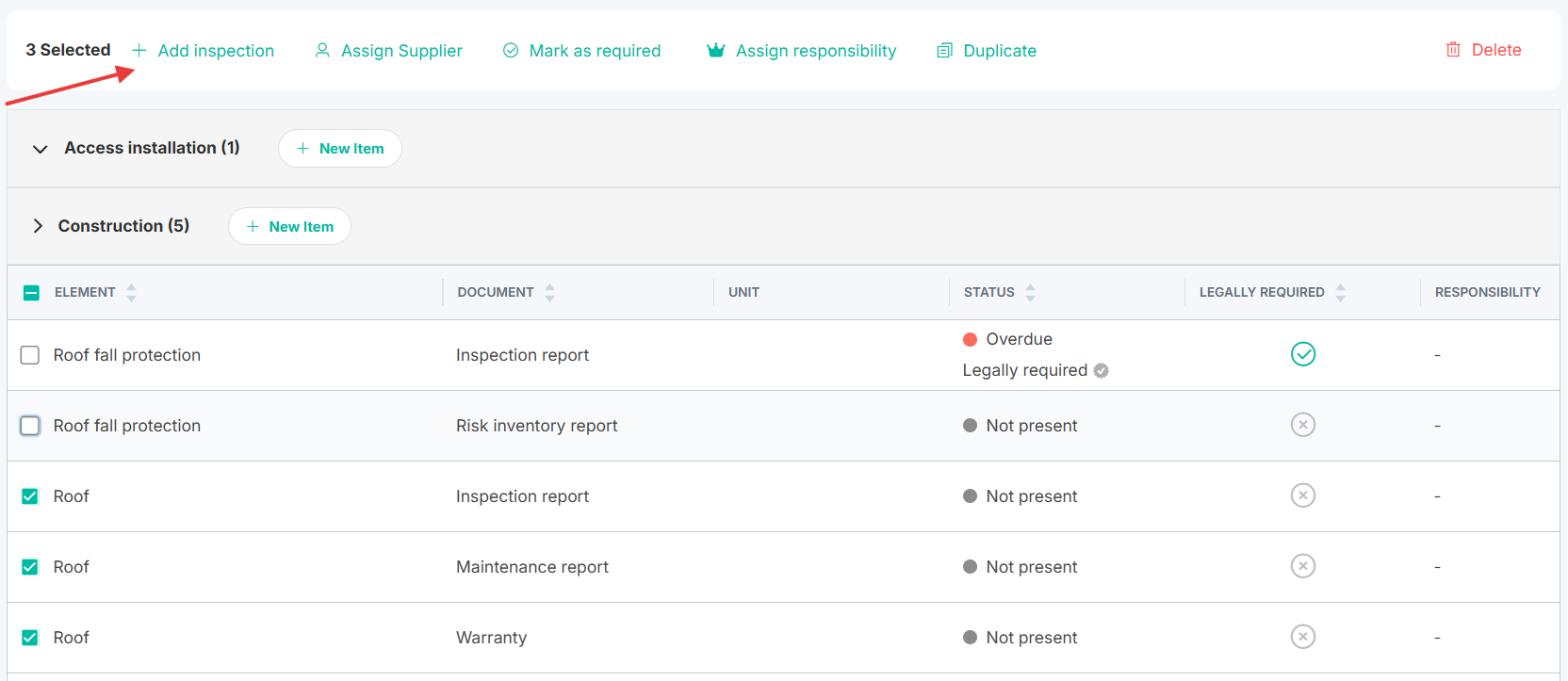Click the Warranty document cell
Viewport: 1568px width, 681px height.
point(492,638)
